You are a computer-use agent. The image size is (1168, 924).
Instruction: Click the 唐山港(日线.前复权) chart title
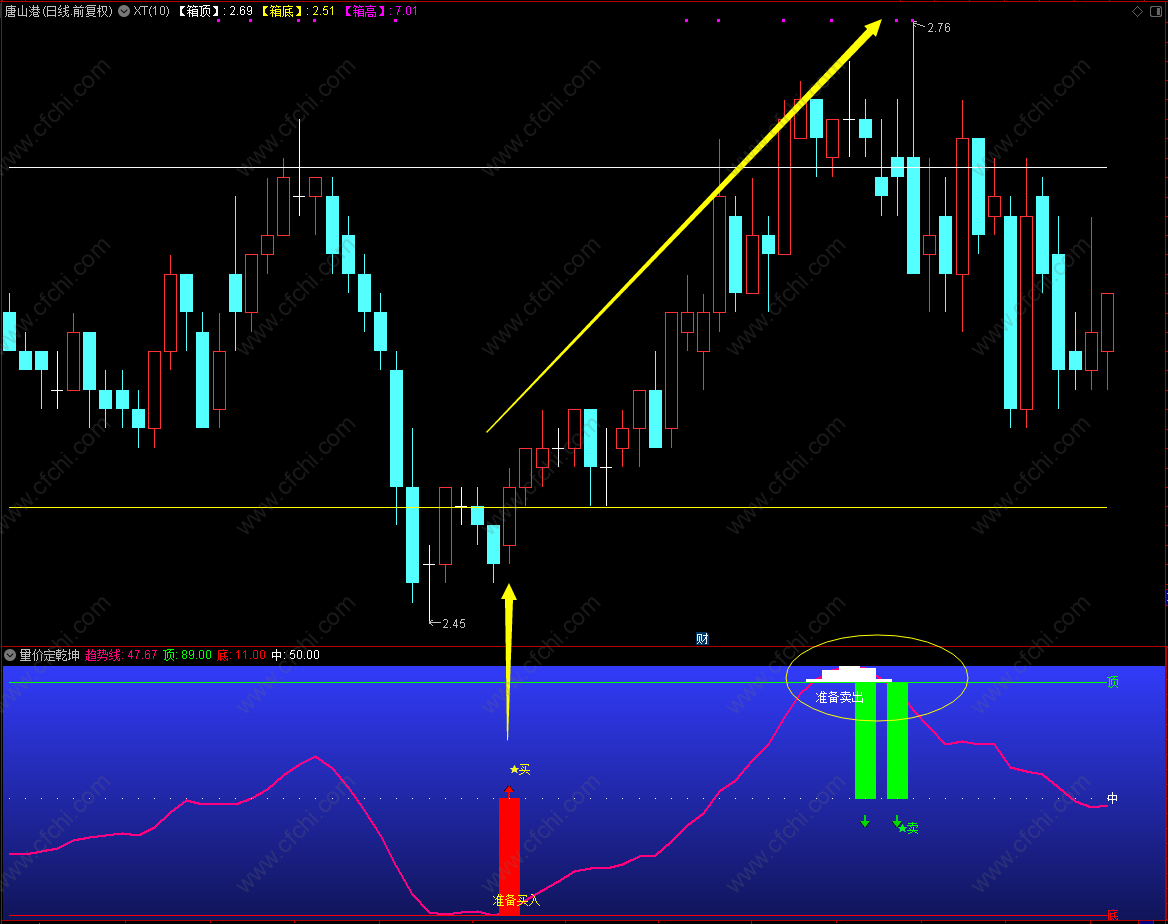pos(59,11)
